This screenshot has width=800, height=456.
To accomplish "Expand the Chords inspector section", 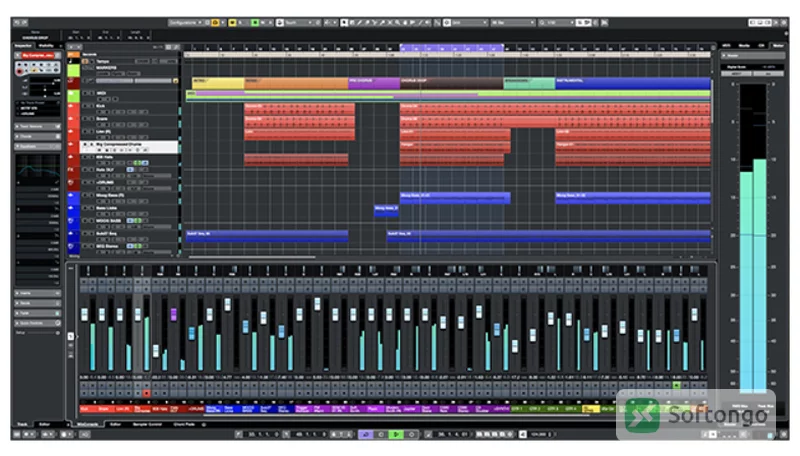I will click(38, 136).
